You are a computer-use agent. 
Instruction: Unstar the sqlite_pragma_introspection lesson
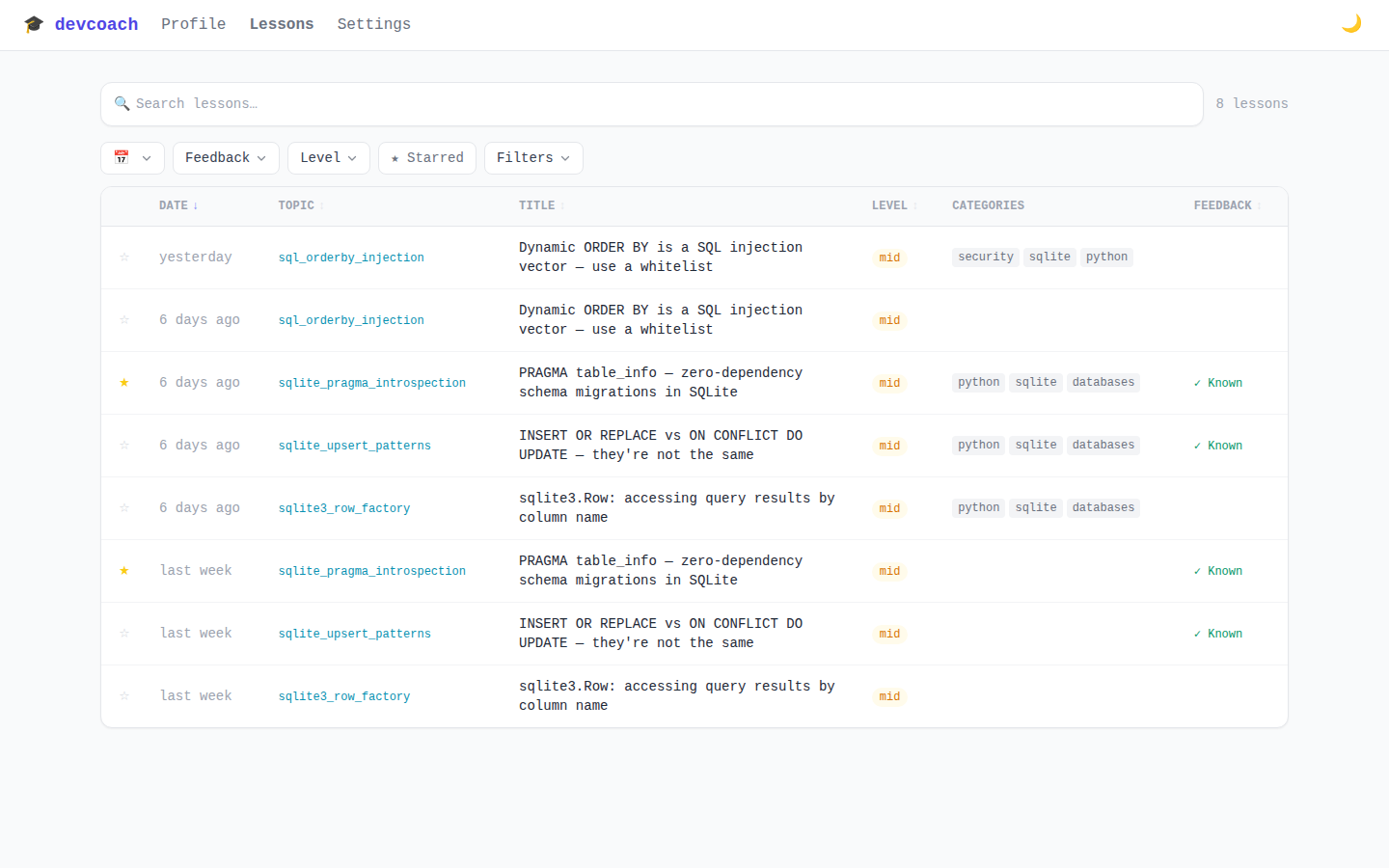[x=123, y=382]
